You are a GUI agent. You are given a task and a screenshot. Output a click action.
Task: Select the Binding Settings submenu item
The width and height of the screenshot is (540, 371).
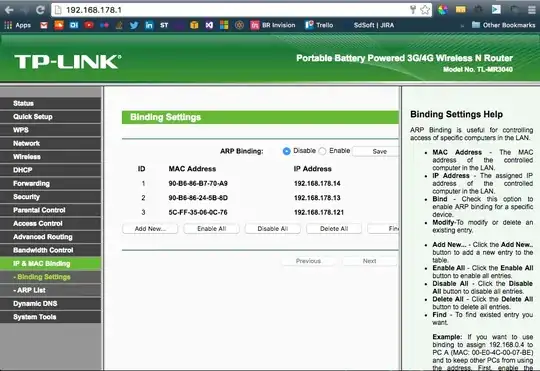[x=51, y=277]
